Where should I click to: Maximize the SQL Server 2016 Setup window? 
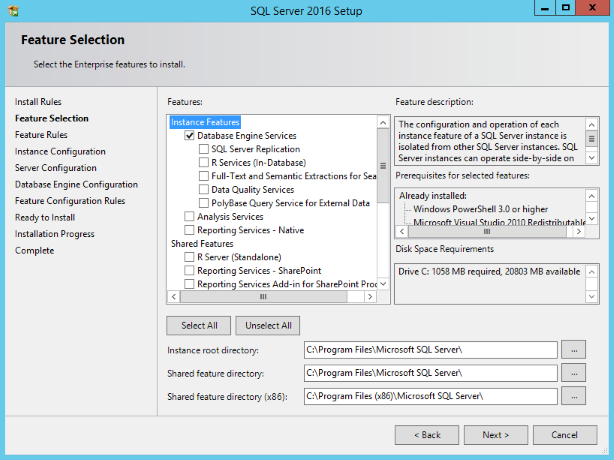tap(565, 8)
